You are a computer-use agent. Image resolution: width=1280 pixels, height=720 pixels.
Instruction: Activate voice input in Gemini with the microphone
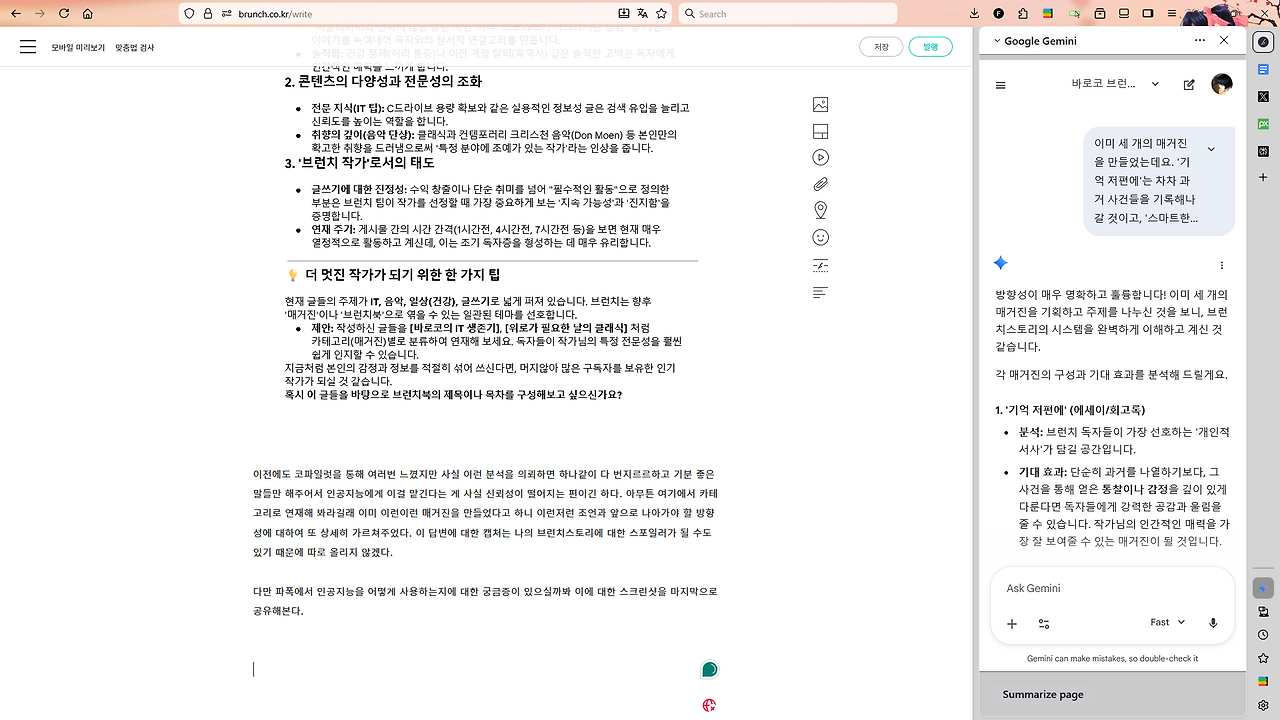pos(1213,622)
